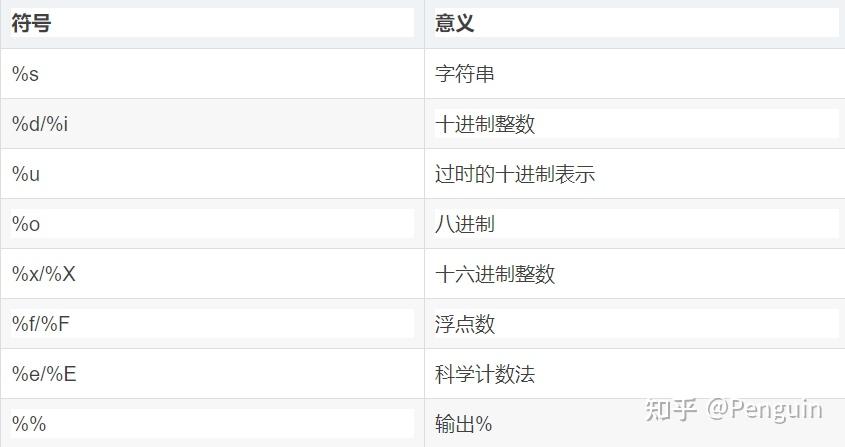This screenshot has width=845, height=447.
Task: Click the 科学计数法 meaning cell
Action: click(486, 374)
